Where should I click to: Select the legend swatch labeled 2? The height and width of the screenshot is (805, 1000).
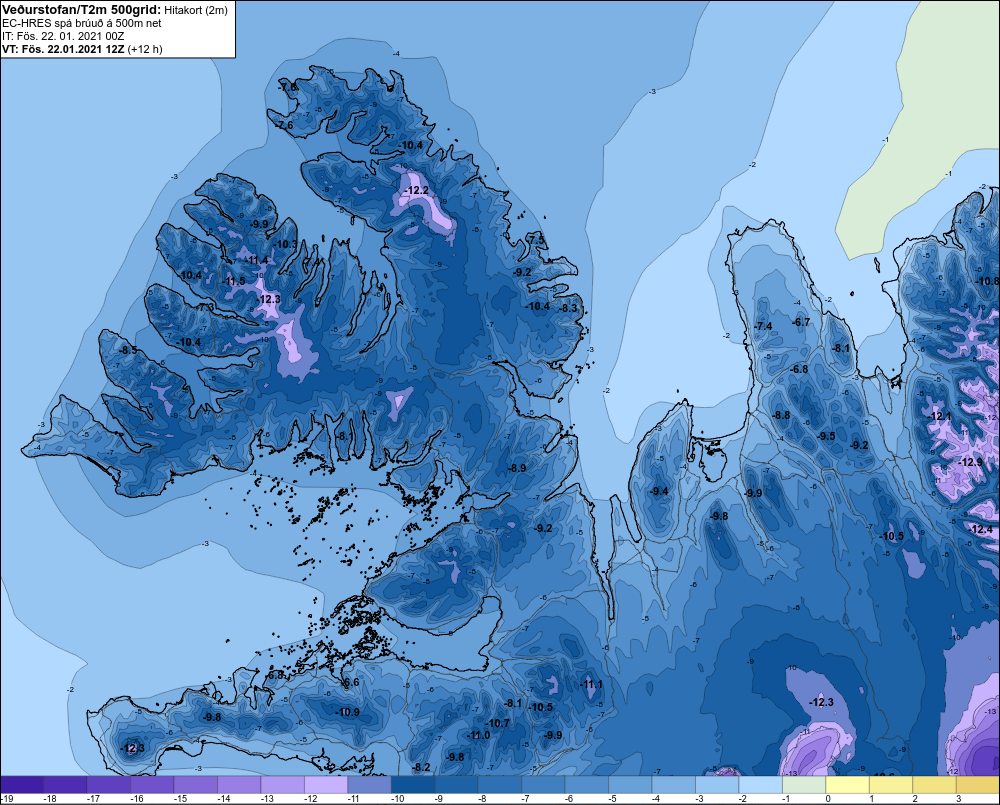click(x=934, y=785)
